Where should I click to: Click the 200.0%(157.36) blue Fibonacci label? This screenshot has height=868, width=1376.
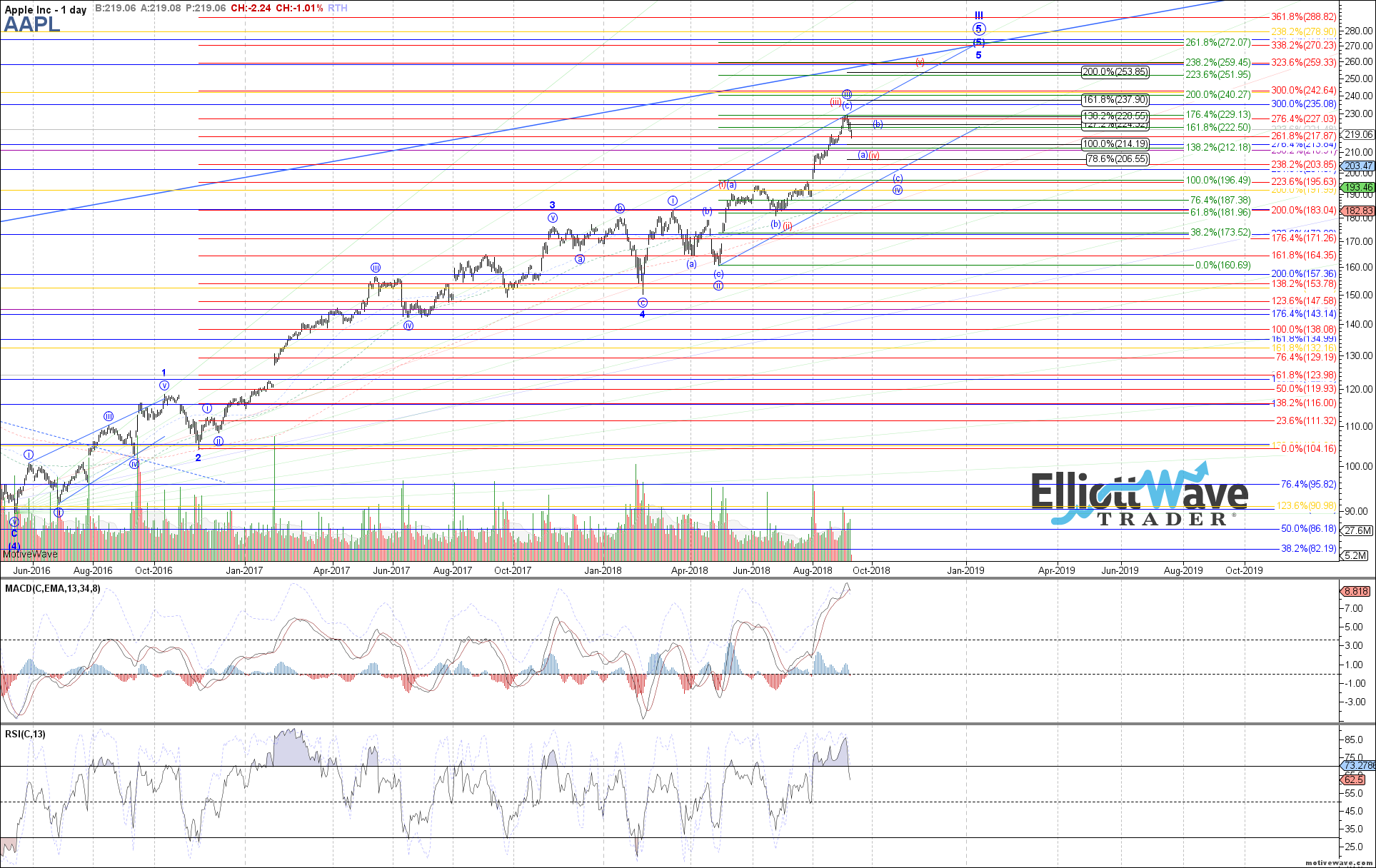click(x=1303, y=274)
